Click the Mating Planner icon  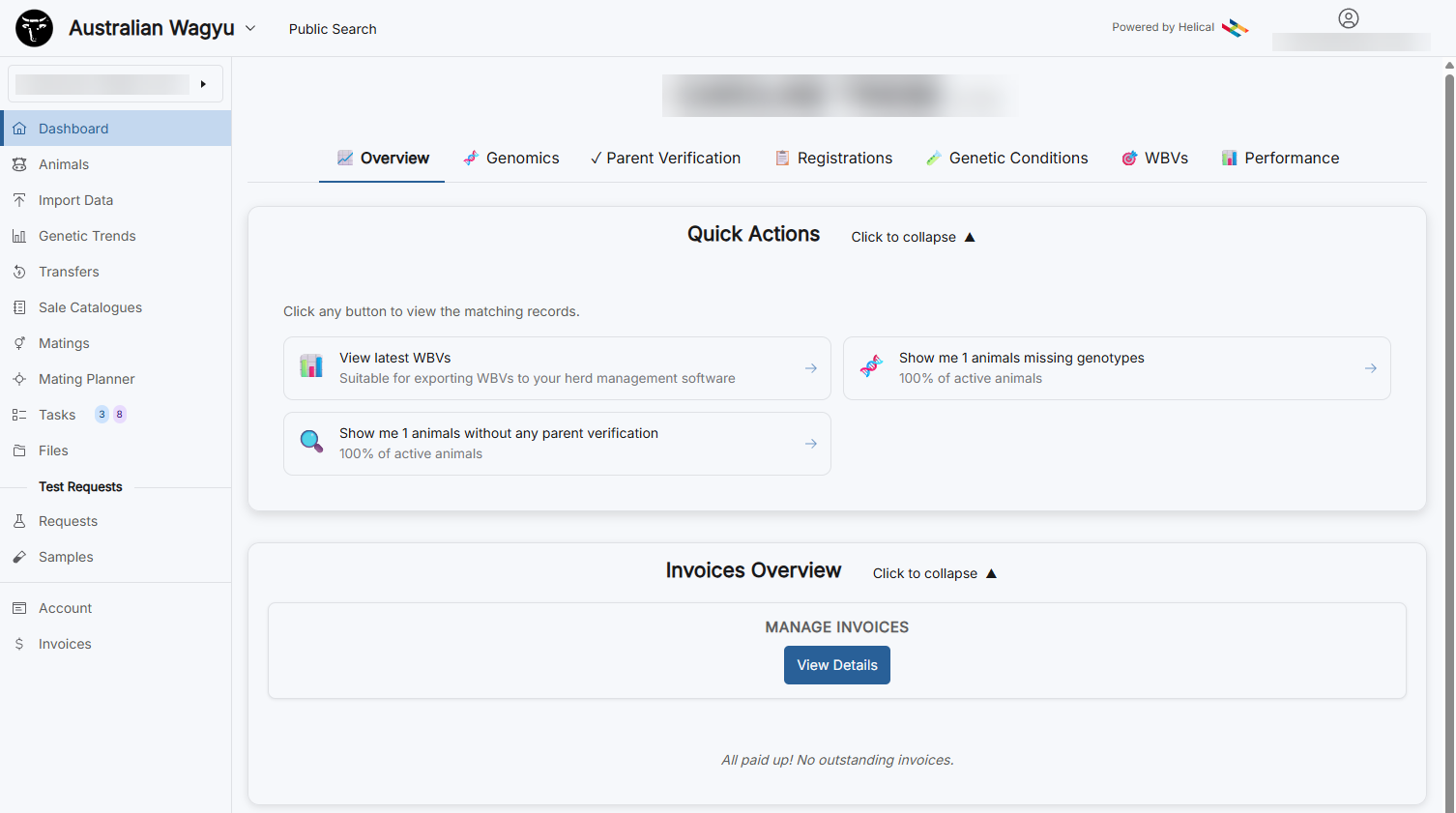click(x=19, y=379)
